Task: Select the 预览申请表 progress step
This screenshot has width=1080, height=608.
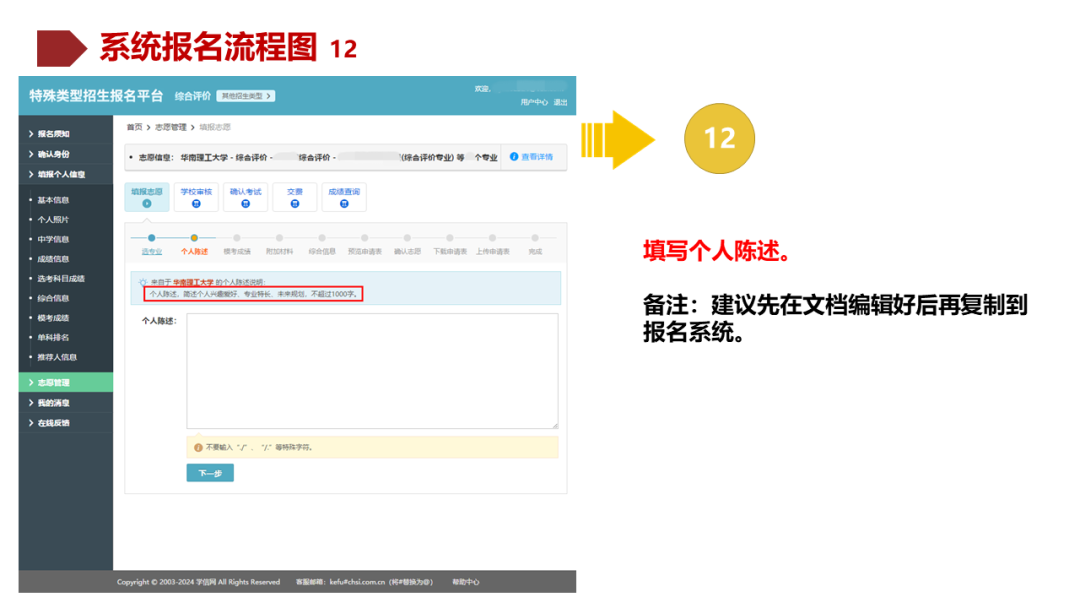Action: (364, 245)
